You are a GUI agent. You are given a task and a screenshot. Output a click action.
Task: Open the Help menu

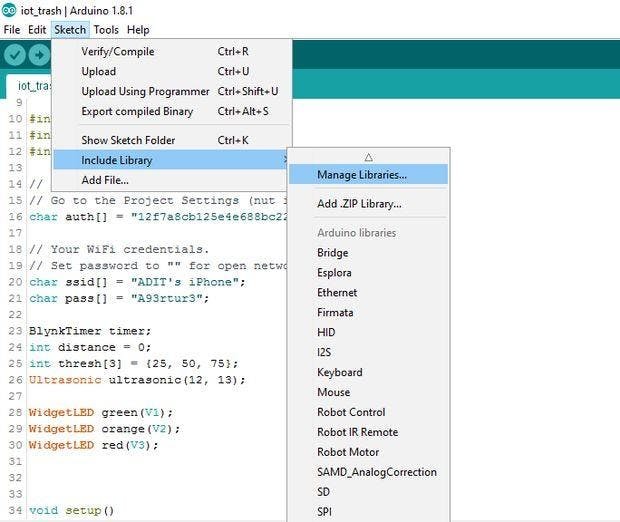coord(138,30)
